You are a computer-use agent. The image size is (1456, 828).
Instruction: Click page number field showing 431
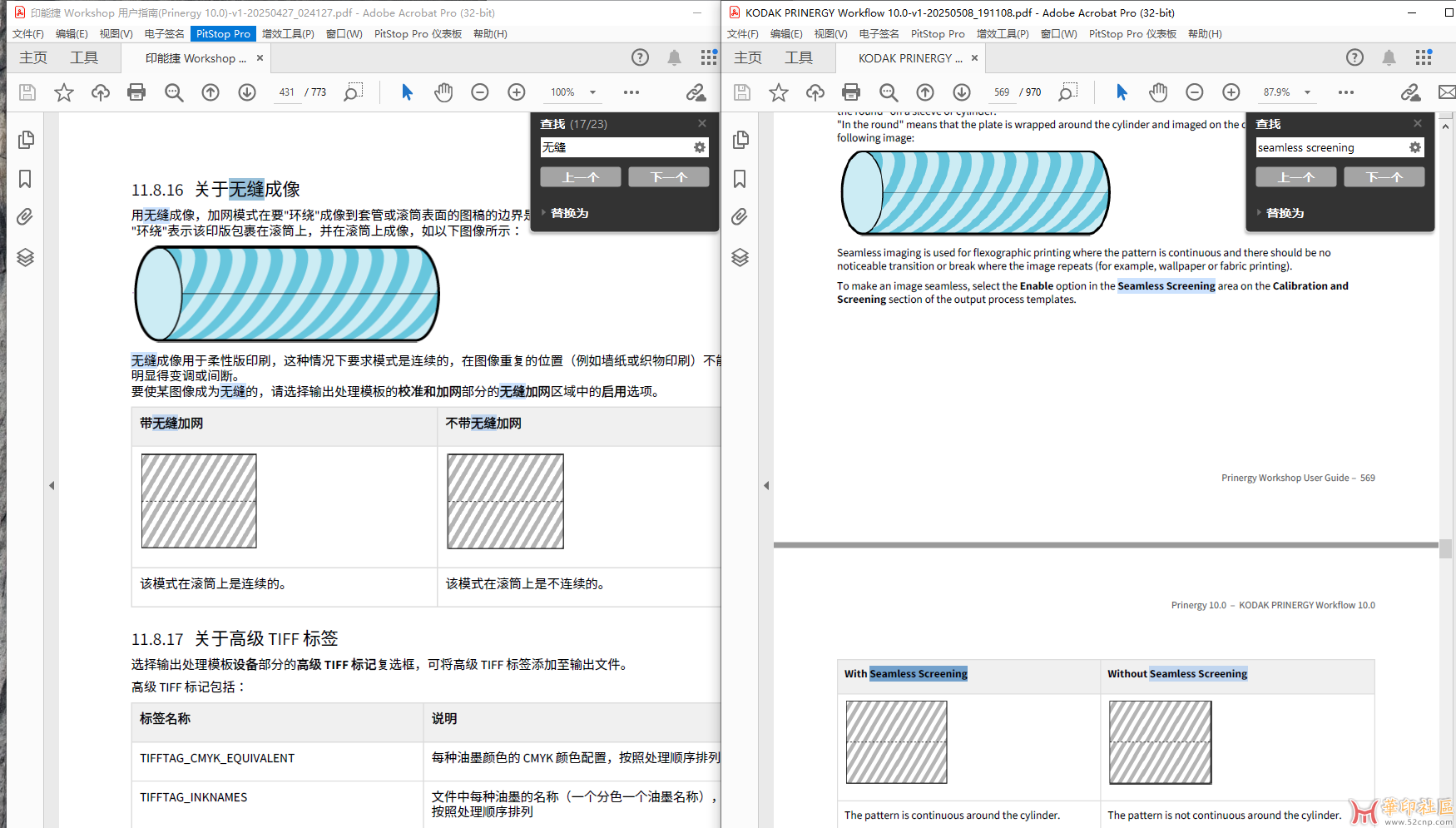click(287, 92)
